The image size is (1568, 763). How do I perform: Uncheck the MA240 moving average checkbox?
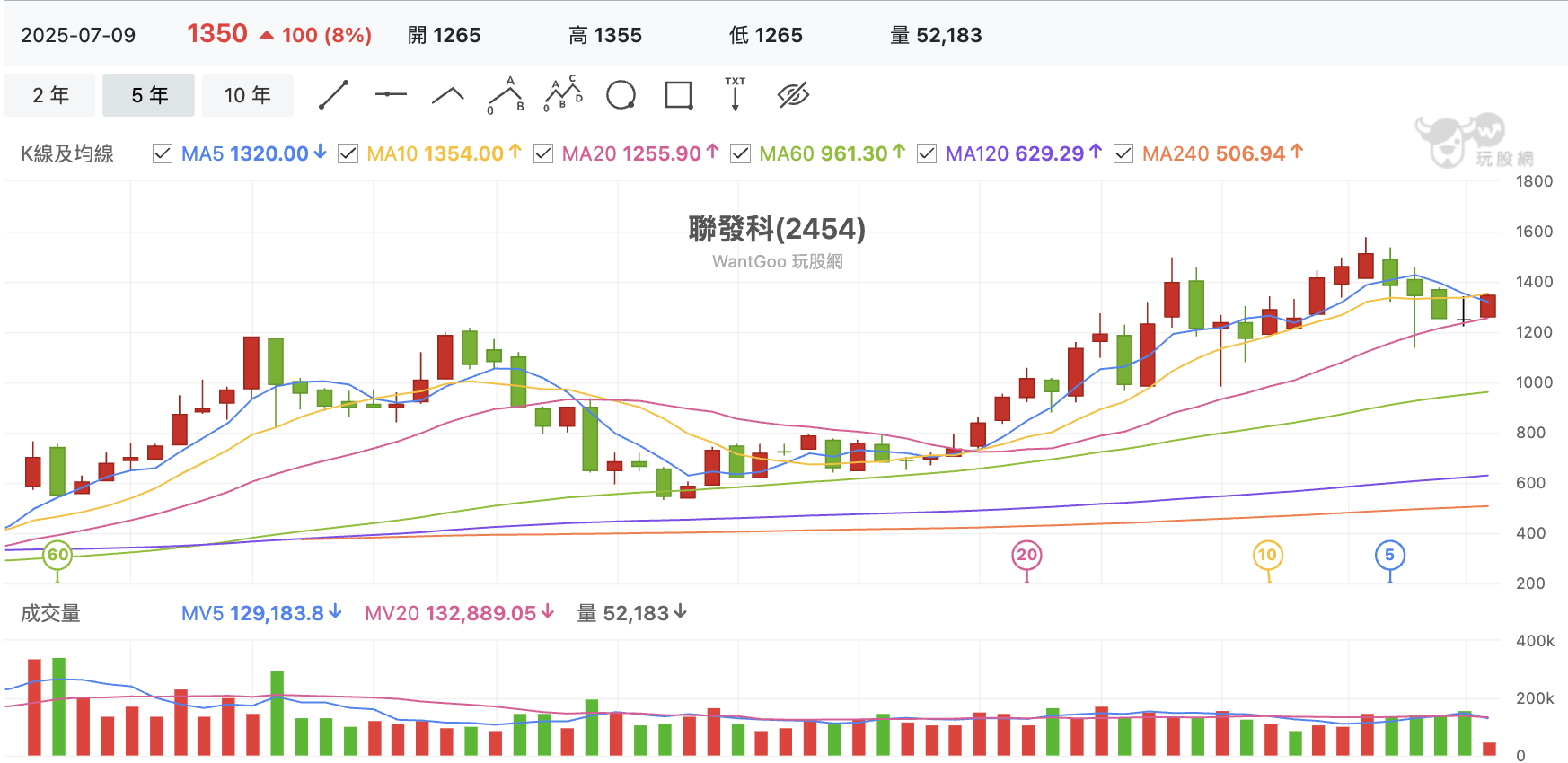click(x=1123, y=153)
